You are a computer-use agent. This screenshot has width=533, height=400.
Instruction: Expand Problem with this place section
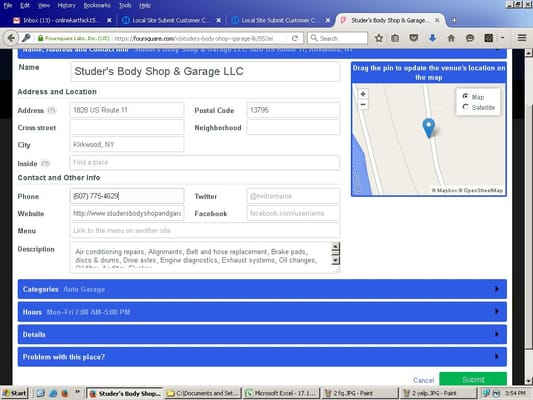262,356
